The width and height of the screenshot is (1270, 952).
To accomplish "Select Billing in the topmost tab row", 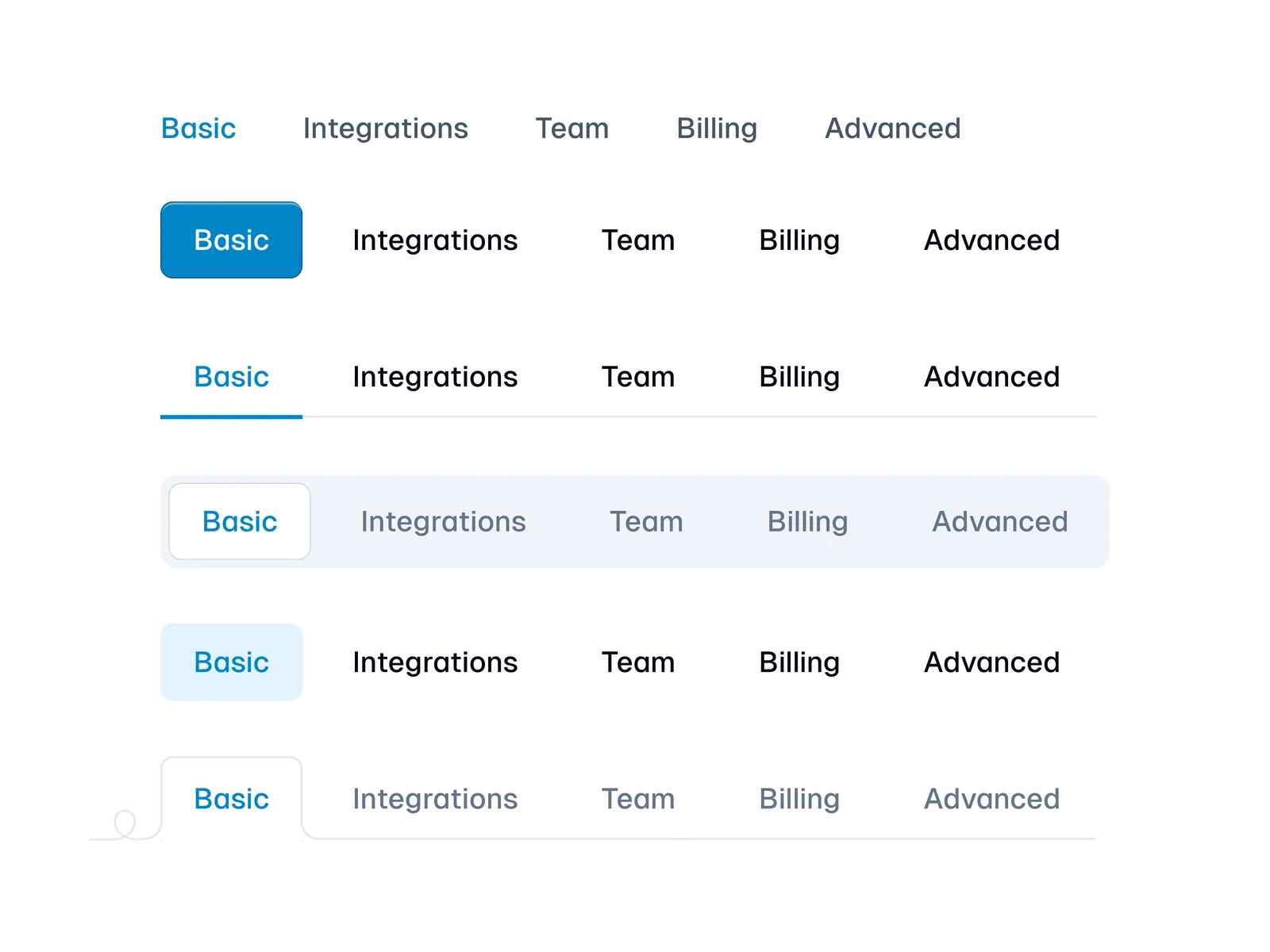I will (x=716, y=129).
